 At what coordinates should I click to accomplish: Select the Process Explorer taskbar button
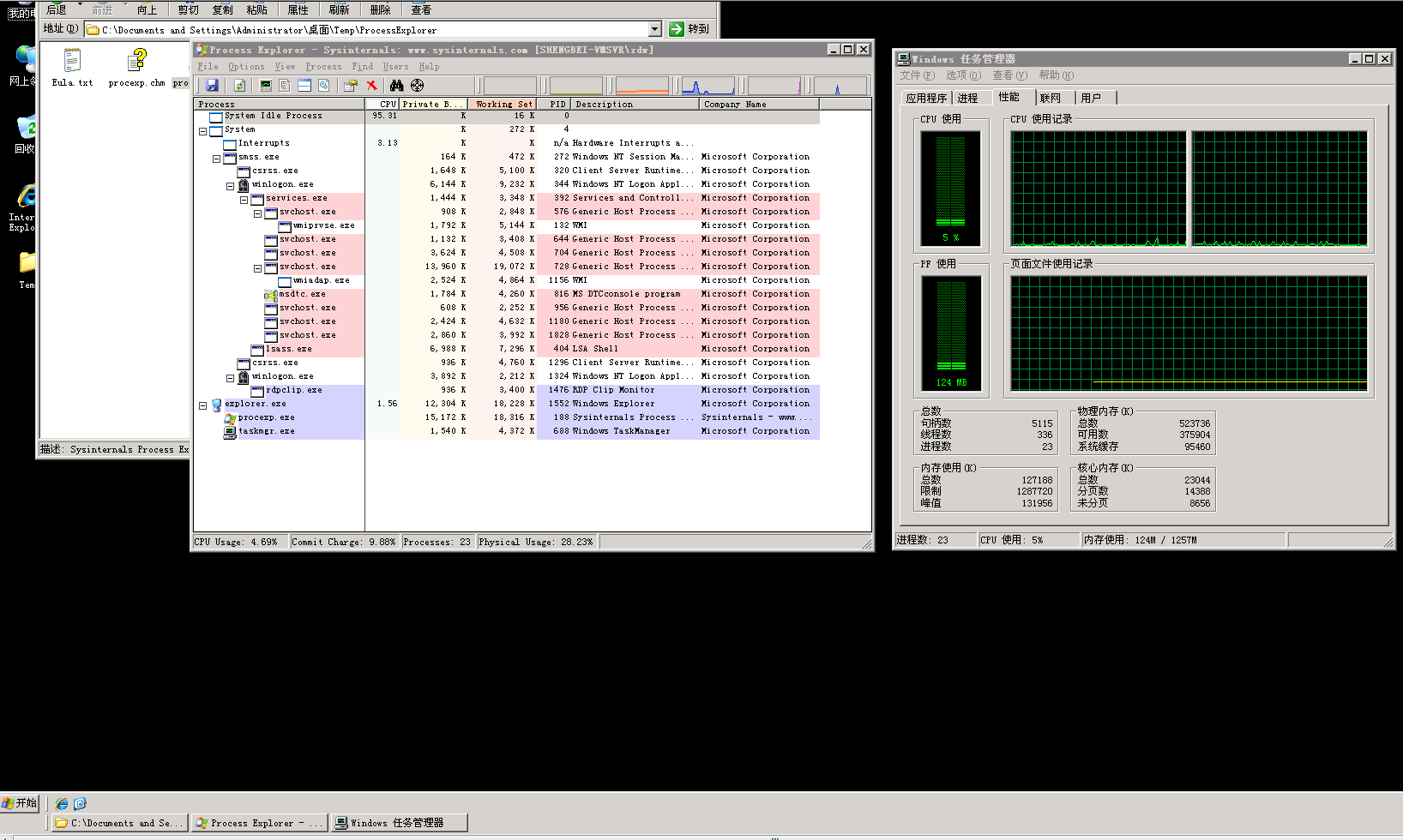(260, 823)
